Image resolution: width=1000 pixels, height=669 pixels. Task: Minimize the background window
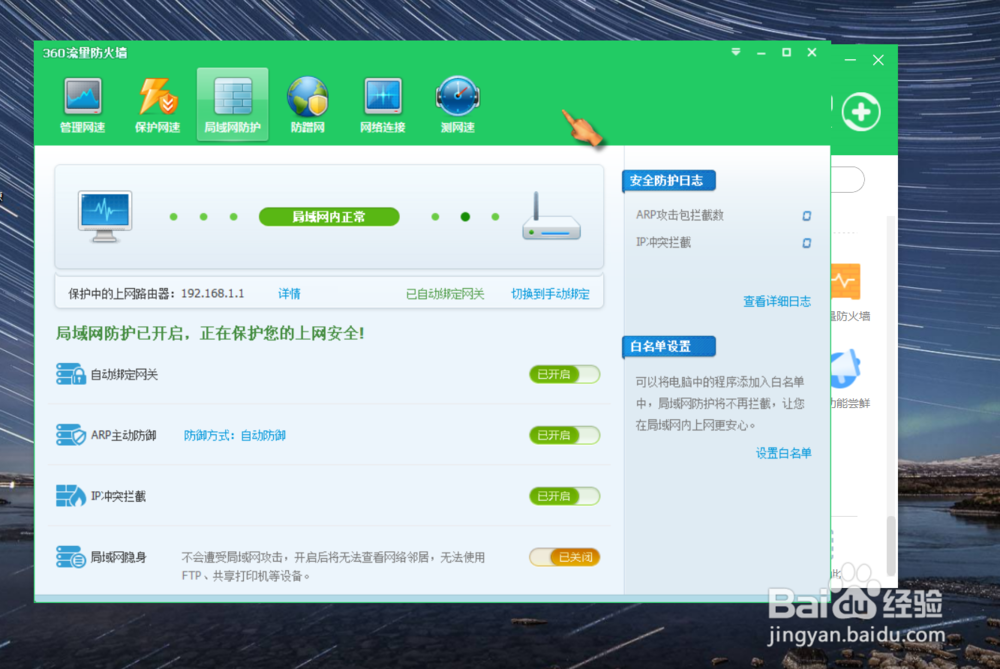coord(850,60)
